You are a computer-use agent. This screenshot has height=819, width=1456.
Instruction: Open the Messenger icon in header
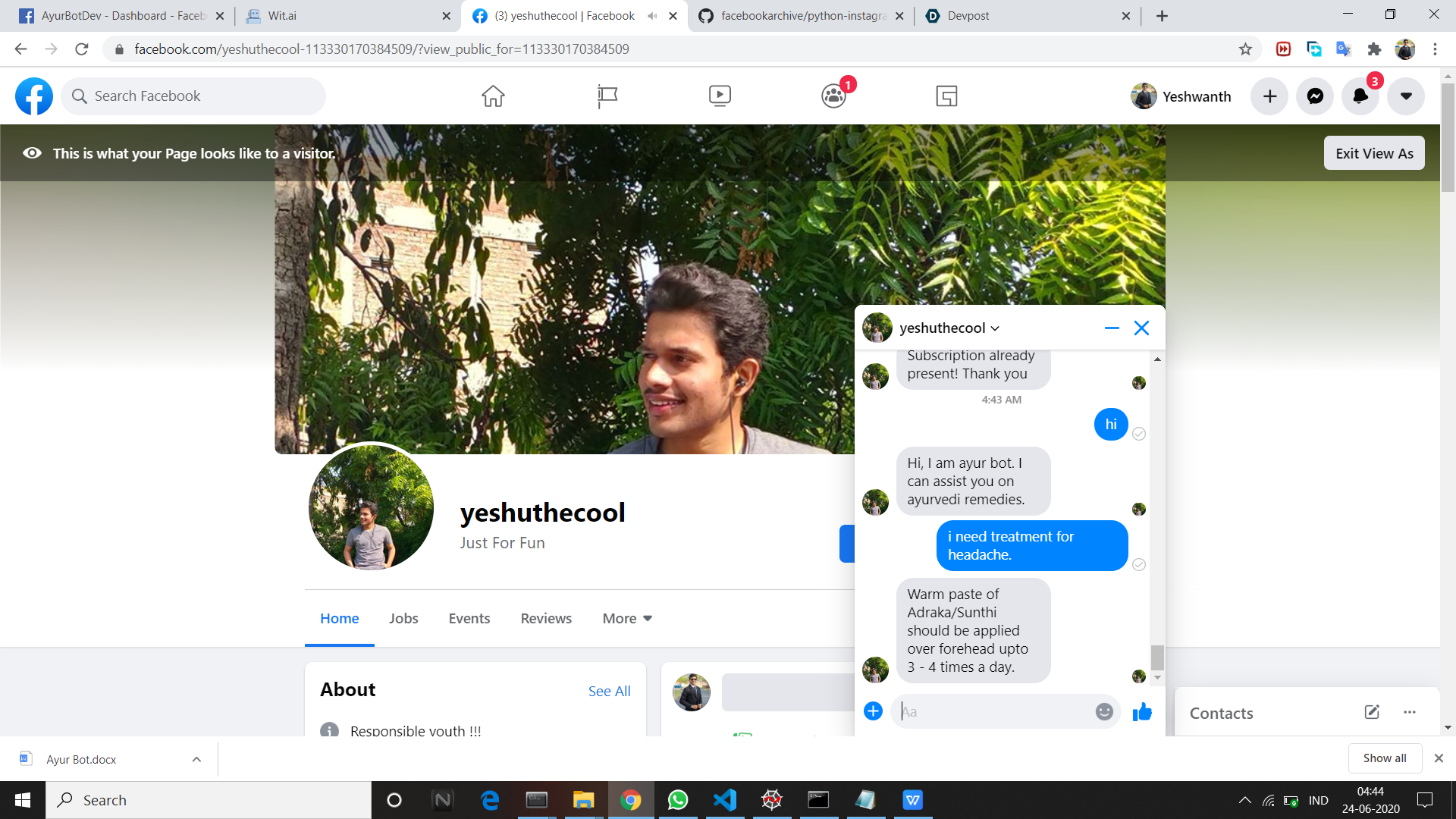tap(1315, 96)
